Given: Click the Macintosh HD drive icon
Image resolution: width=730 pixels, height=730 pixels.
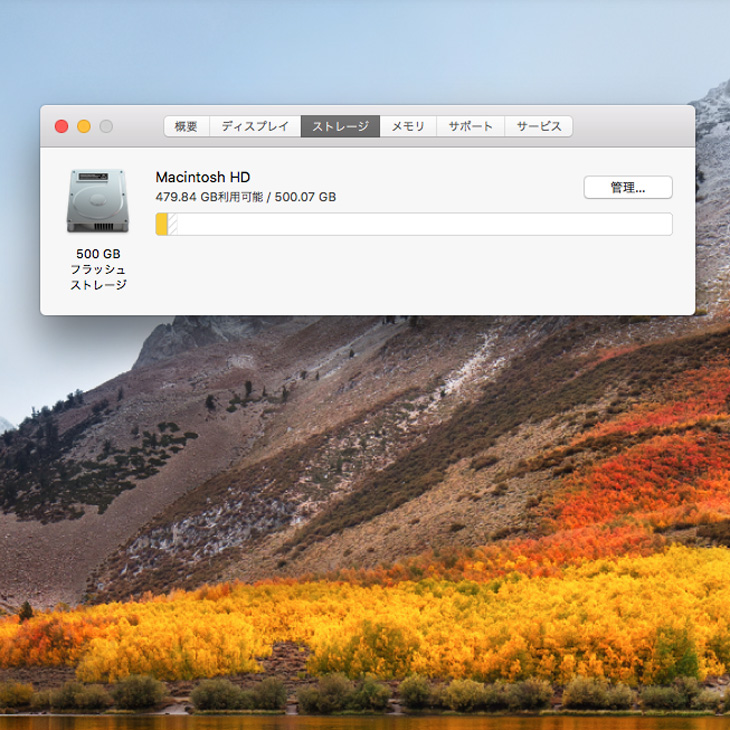Looking at the screenshot, I should click(x=97, y=201).
